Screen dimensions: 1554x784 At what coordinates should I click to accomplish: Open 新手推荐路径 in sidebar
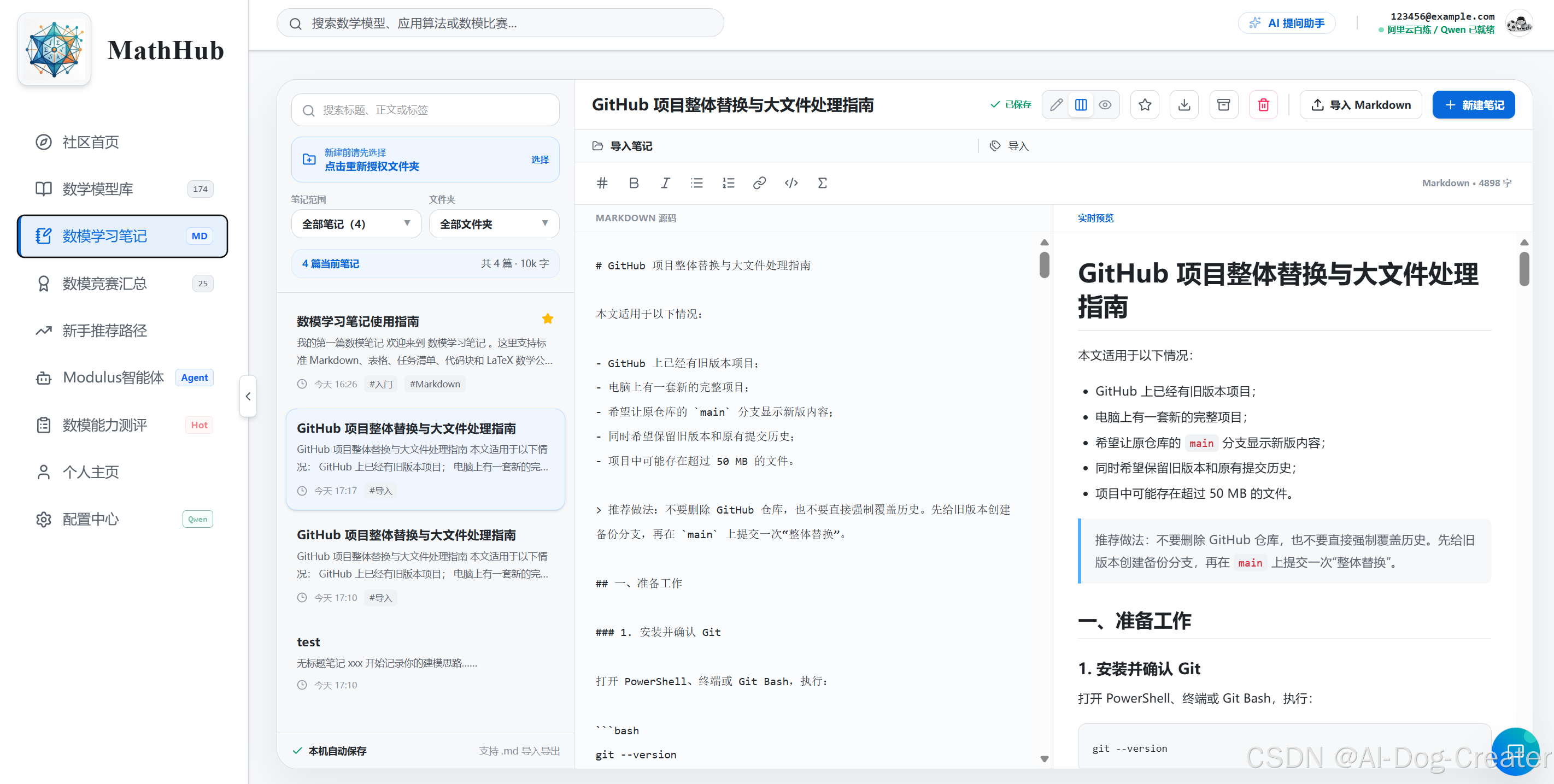123,331
